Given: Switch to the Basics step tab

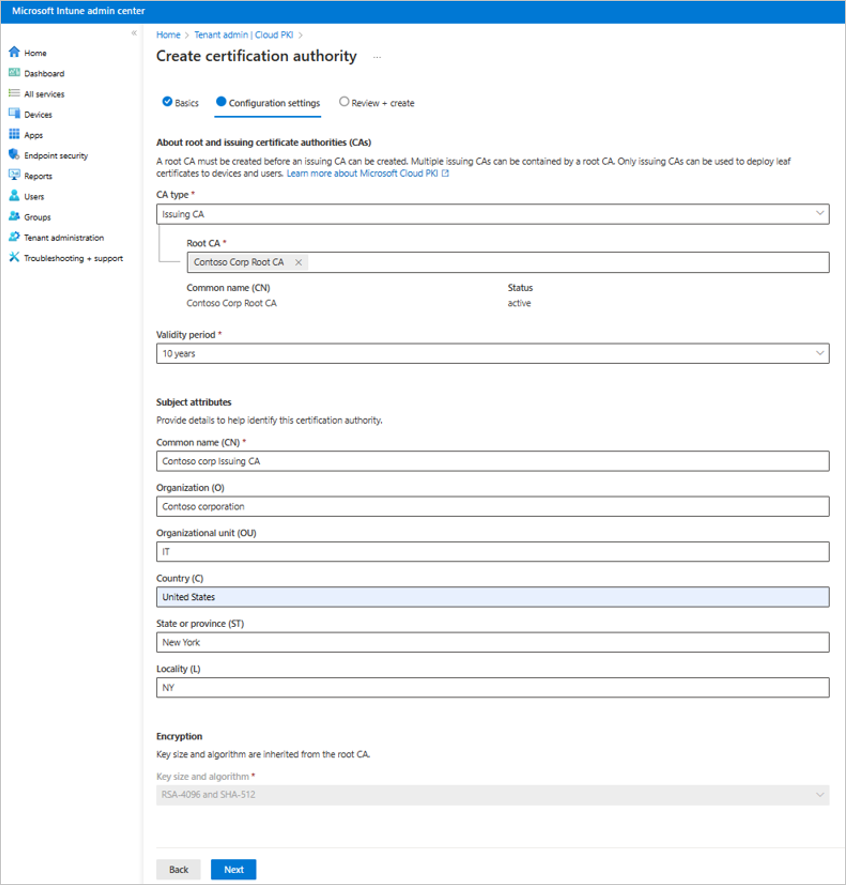Looking at the screenshot, I should 180,103.
